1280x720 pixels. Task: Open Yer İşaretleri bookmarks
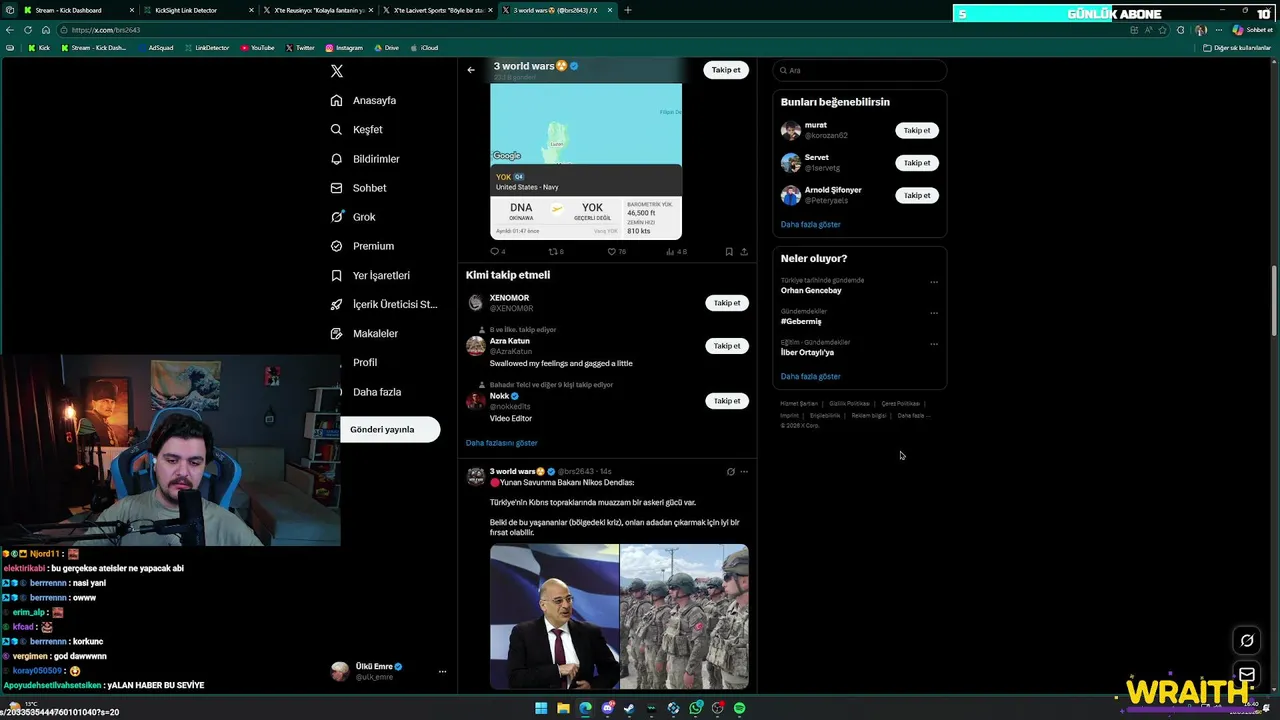click(x=370, y=275)
